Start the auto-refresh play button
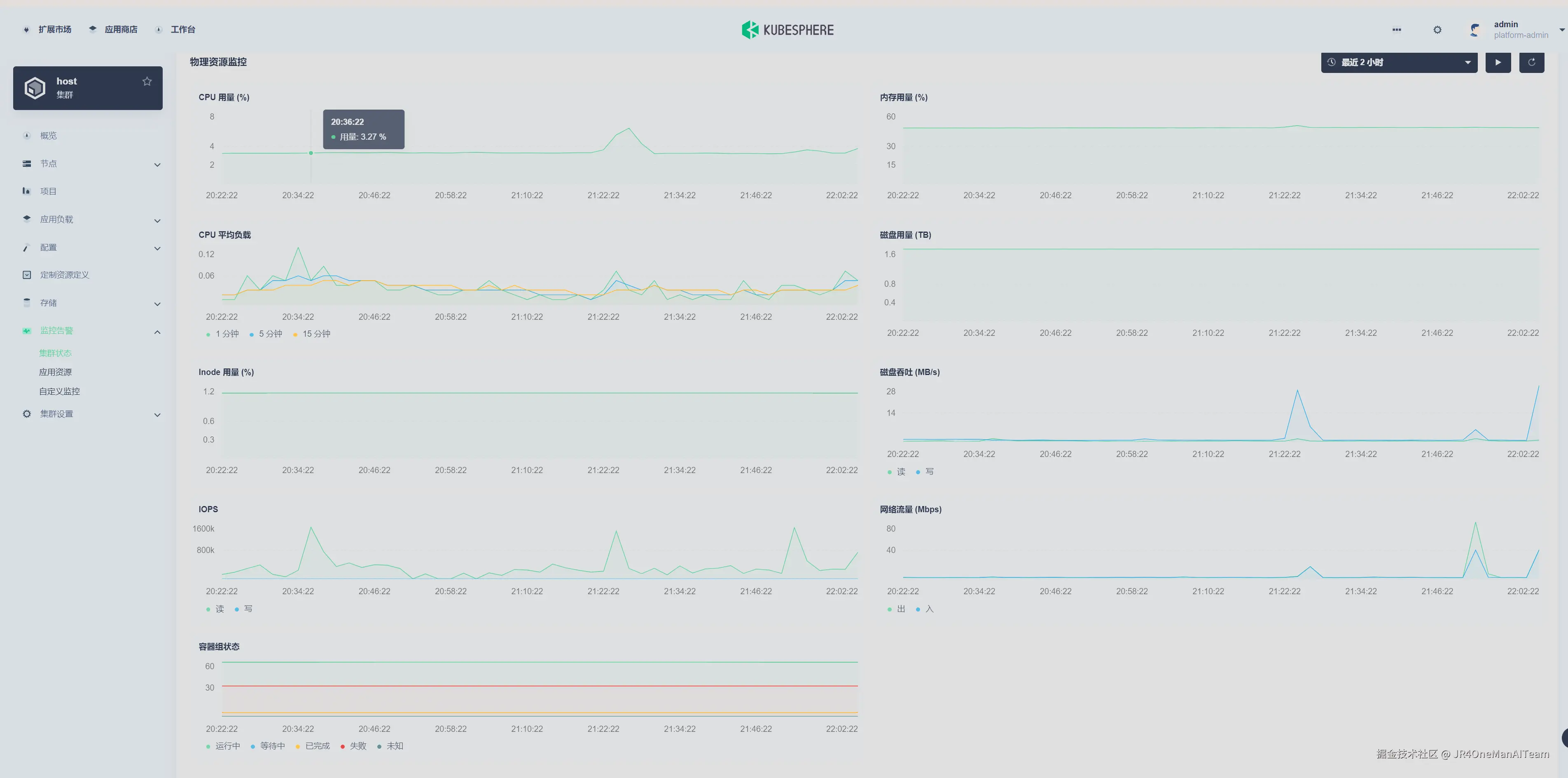 [x=1498, y=62]
